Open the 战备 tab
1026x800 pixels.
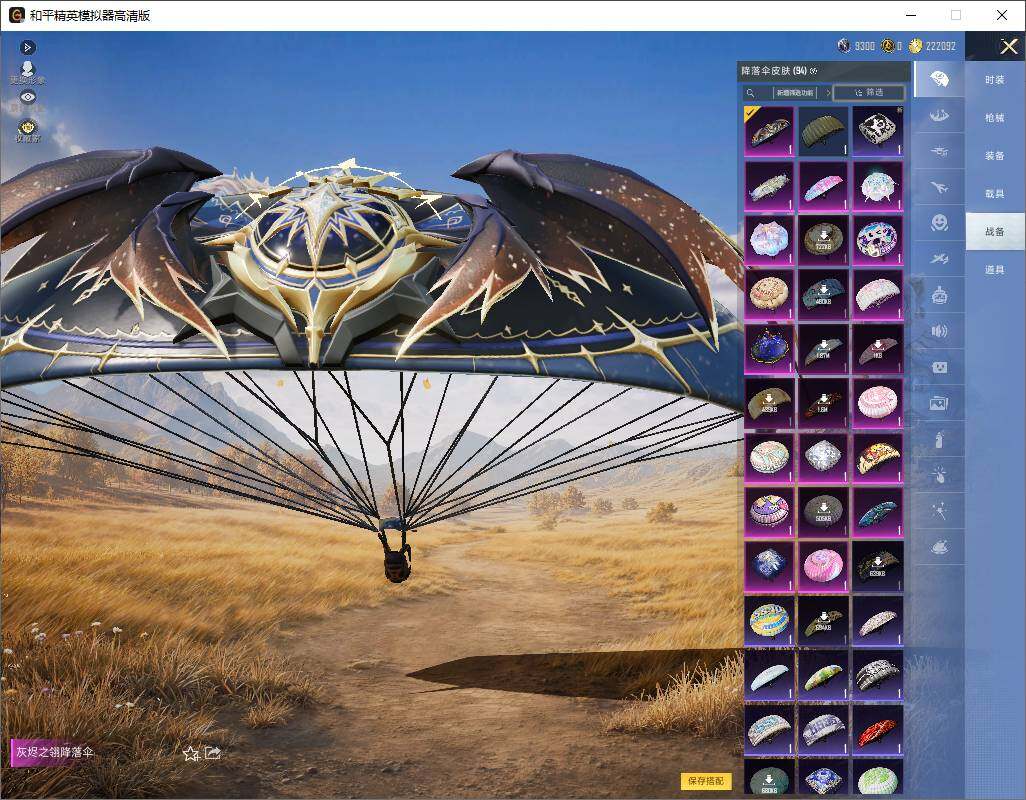tap(995, 232)
